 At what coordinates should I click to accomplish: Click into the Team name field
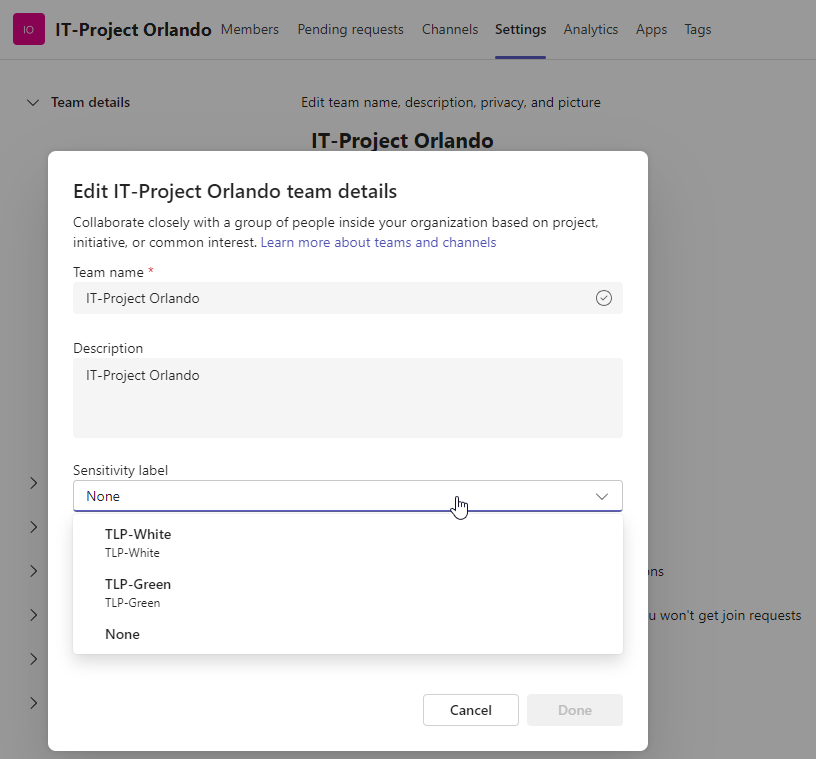[300, 297]
